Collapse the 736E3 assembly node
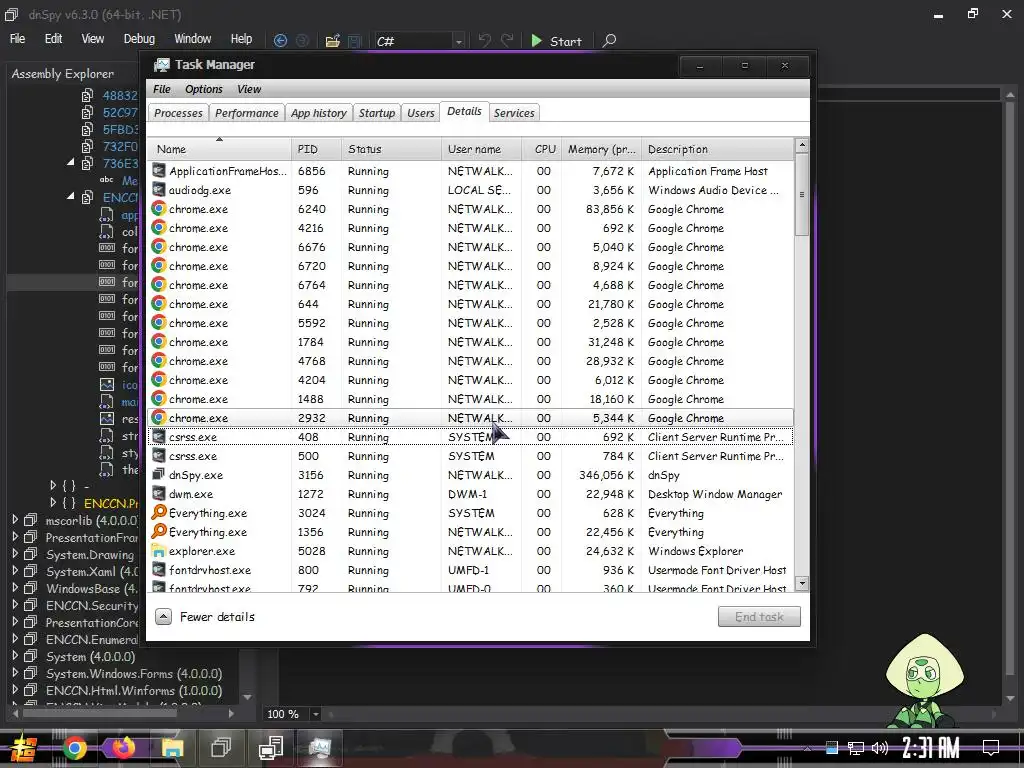This screenshot has height=768, width=1024. click(x=71, y=163)
